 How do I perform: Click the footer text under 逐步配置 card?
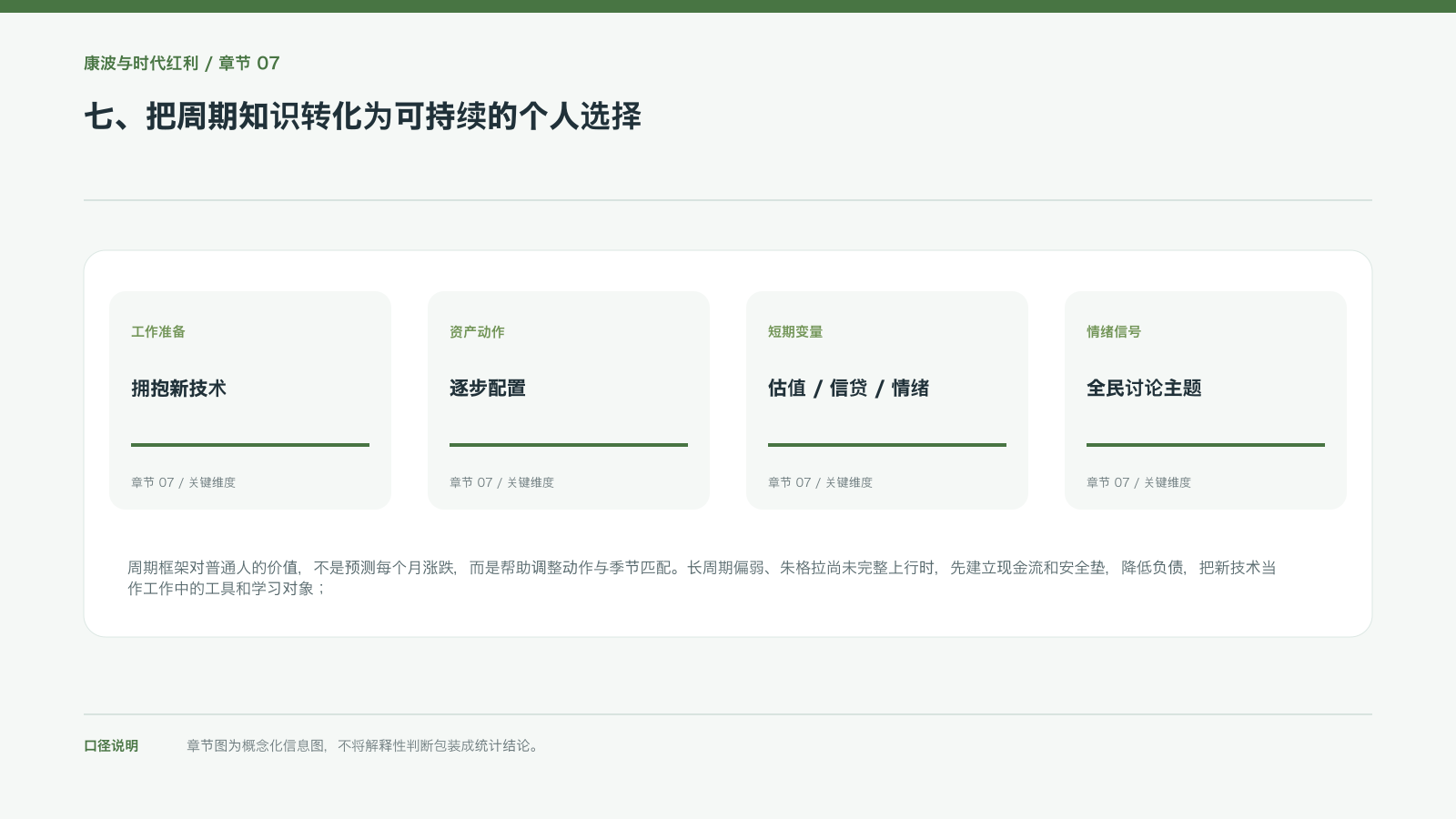(501, 482)
